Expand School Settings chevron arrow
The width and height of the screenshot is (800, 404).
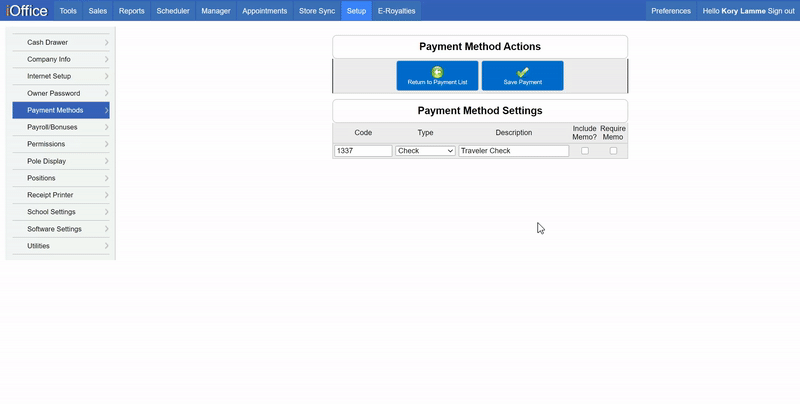107,212
